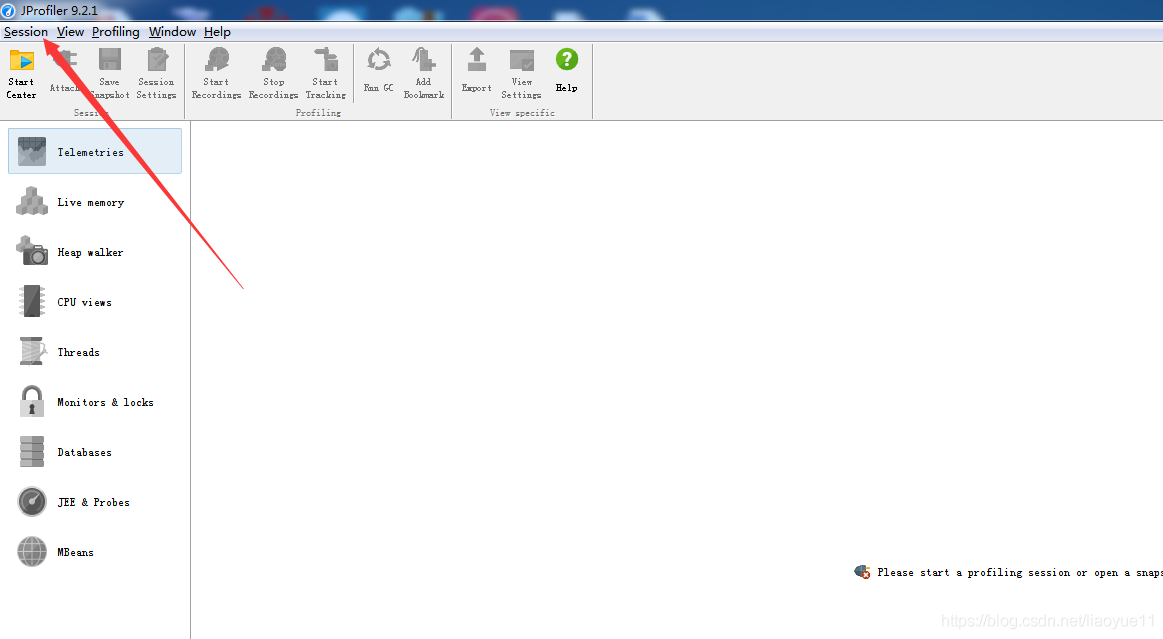Click the status message plug icon
Image resolution: width=1163 pixels, height=639 pixels.
click(x=862, y=572)
